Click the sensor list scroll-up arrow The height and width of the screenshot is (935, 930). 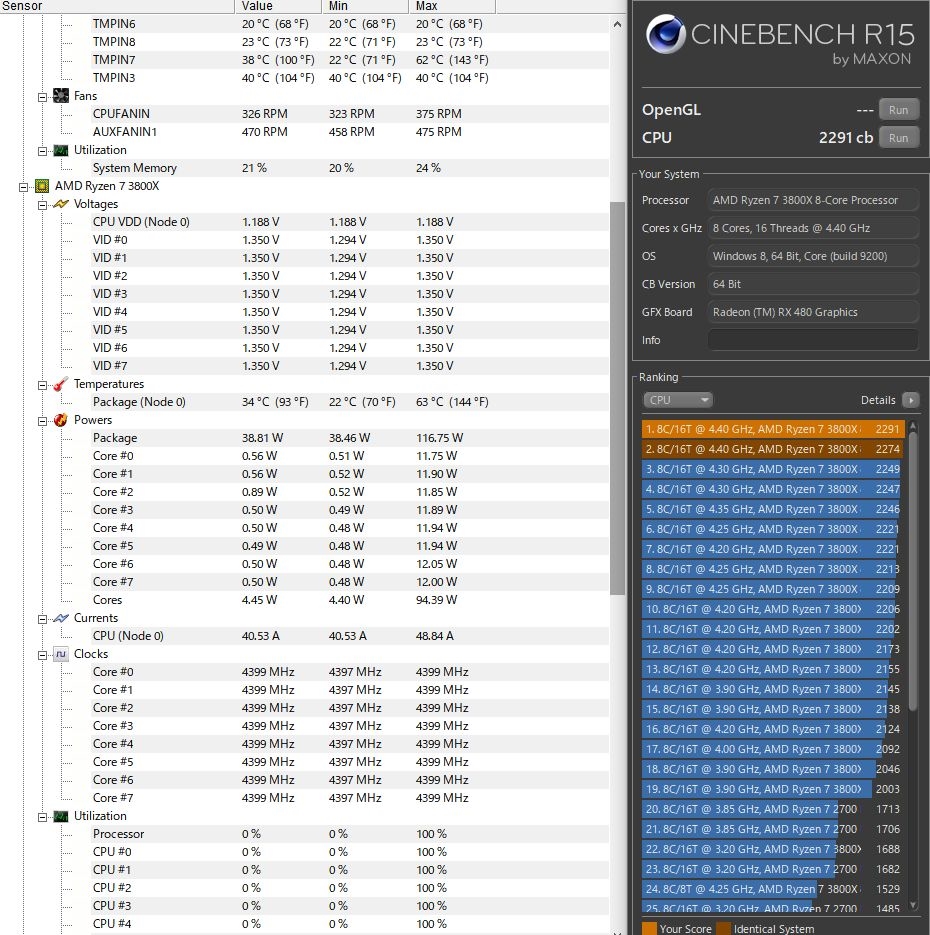click(x=617, y=24)
